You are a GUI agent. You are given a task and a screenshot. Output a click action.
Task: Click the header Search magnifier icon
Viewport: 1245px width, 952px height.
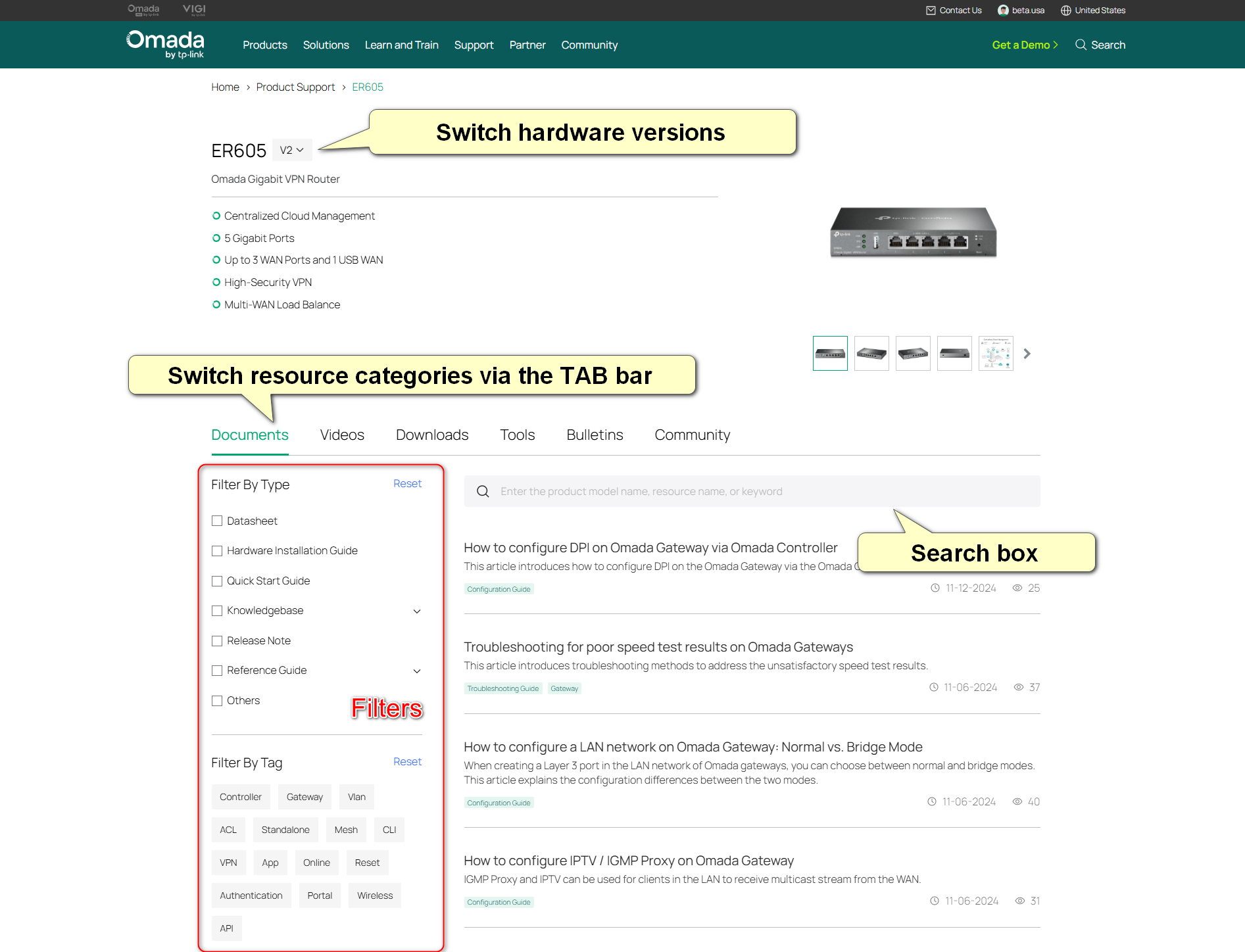pos(1081,45)
